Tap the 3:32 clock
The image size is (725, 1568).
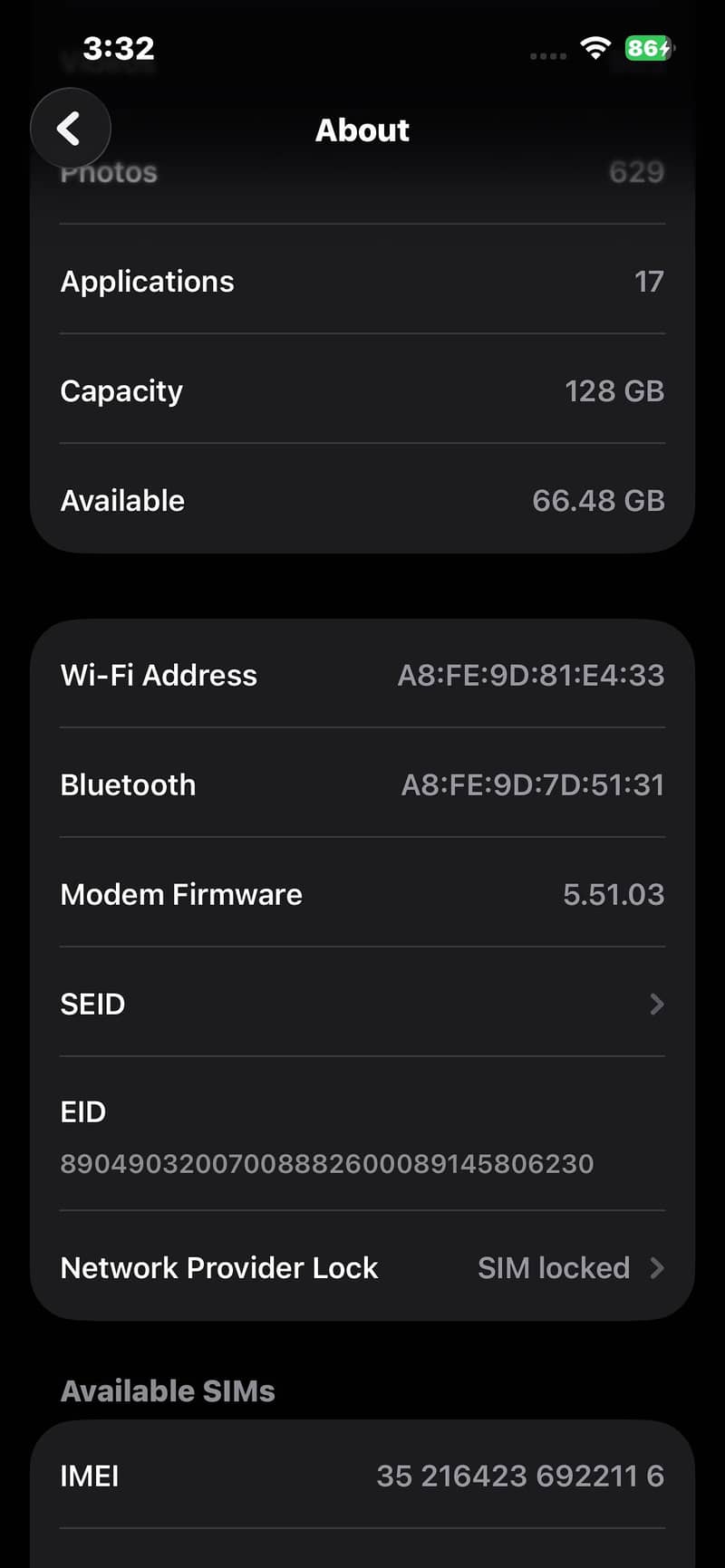pos(119,48)
